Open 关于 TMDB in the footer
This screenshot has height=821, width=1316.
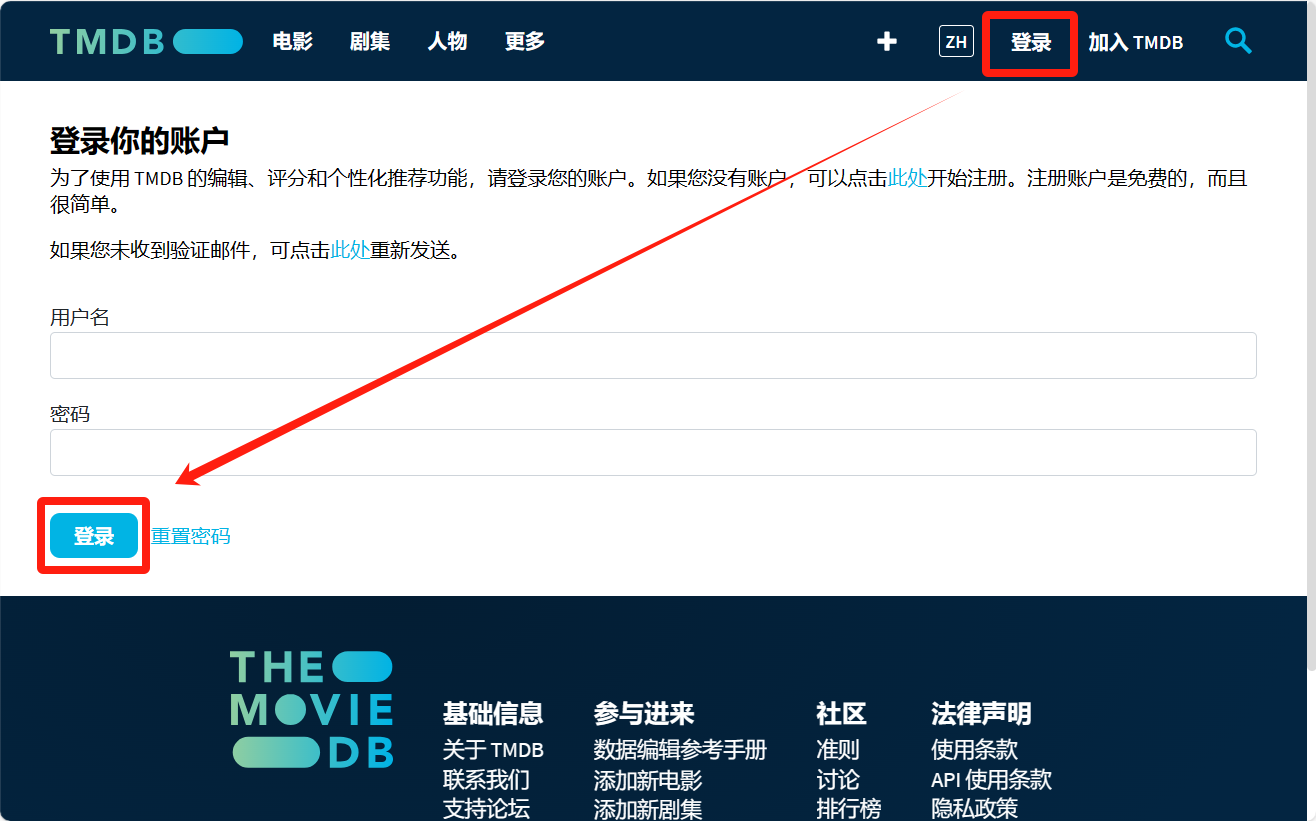(x=493, y=749)
